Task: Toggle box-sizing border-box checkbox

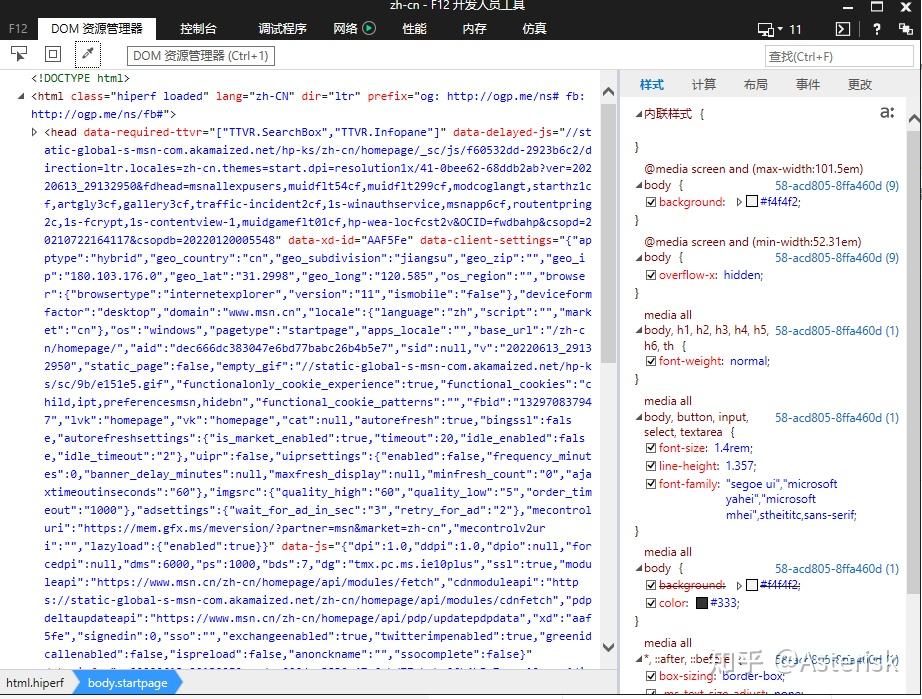Action: [x=651, y=676]
